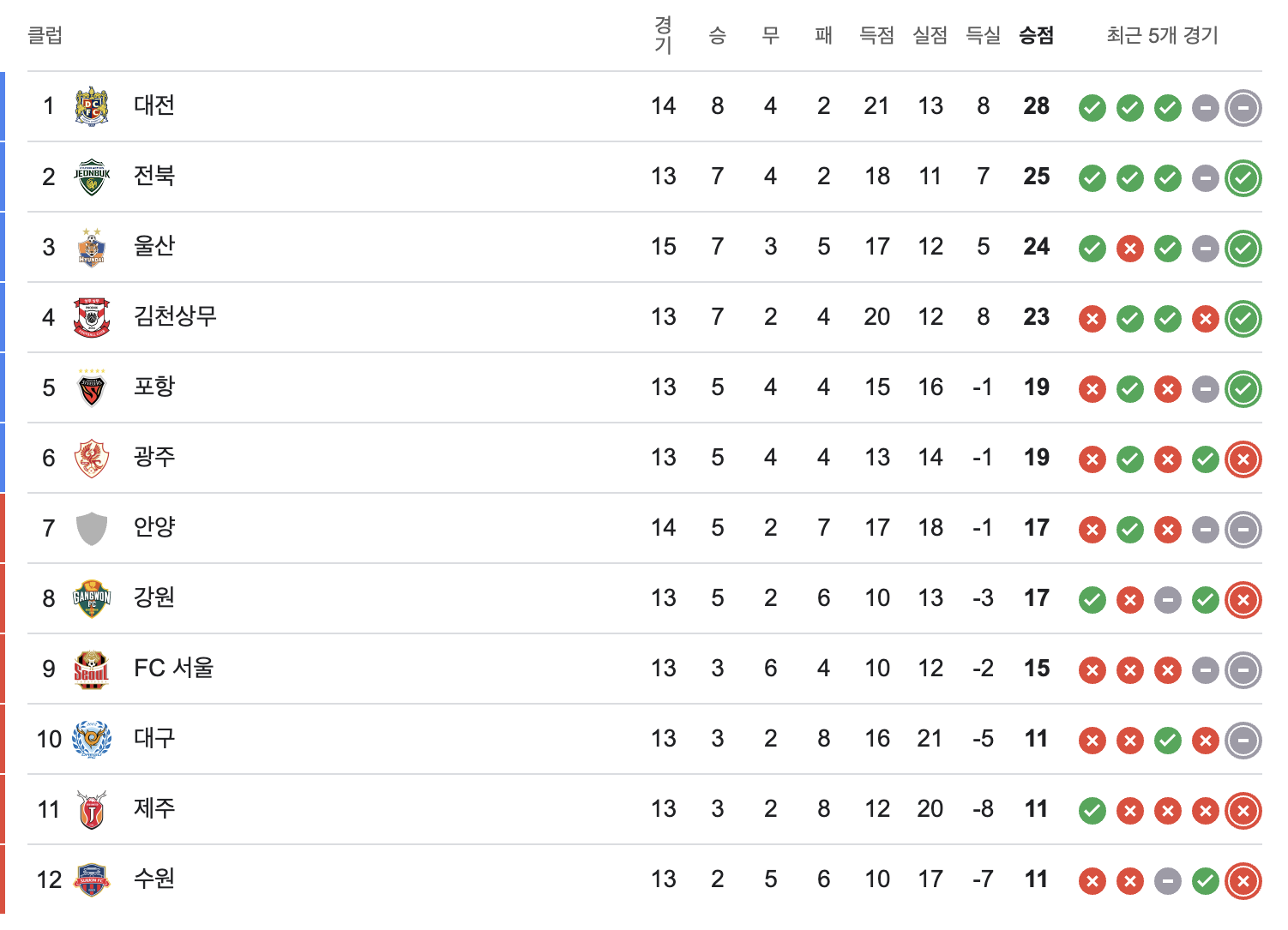This screenshot has height=930, width=1288.
Task: Click the 울산 Hyundai crest icon
Action: point(92,247)
